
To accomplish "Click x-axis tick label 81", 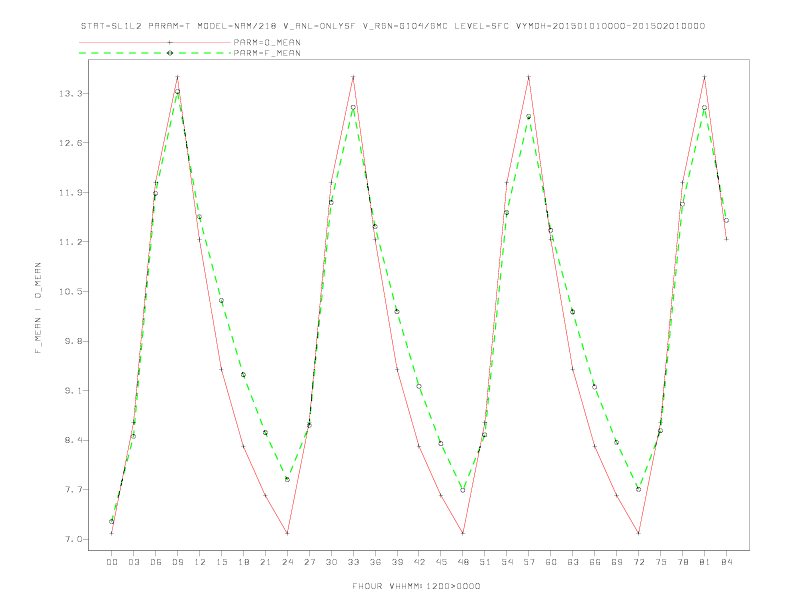I will (x=705, y=562).
